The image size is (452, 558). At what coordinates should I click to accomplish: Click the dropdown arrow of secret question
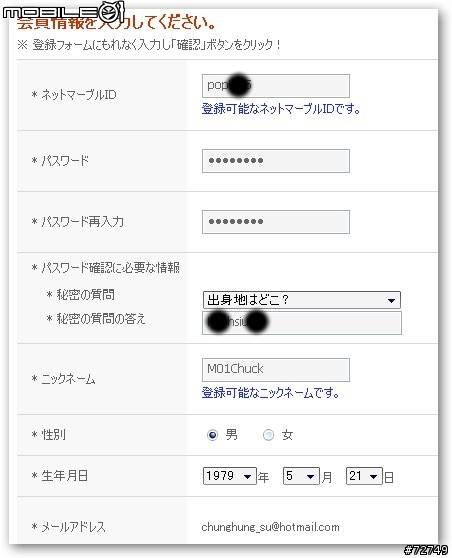(391, 300)
